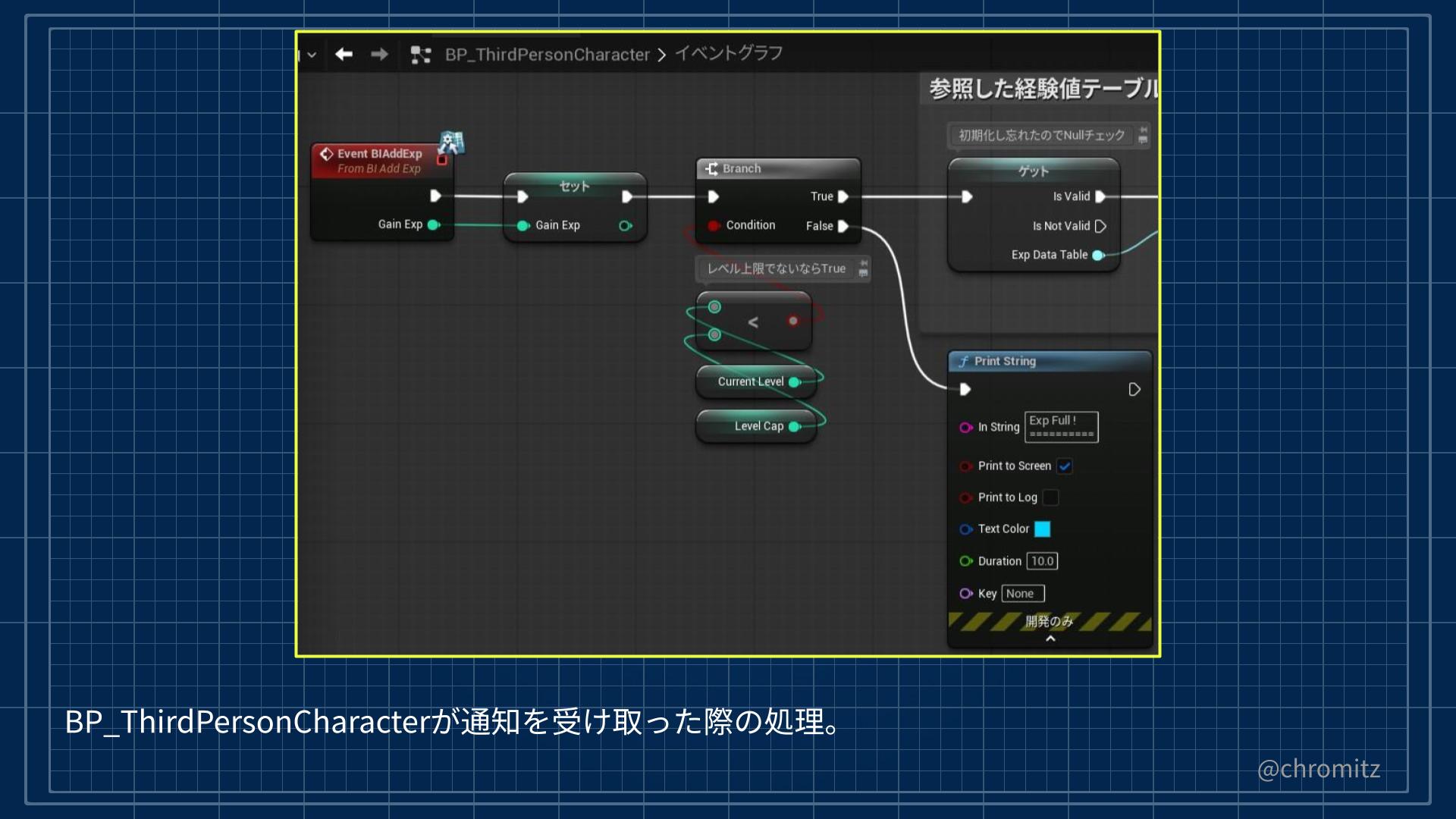This screenshot has height=819, width=1456.
Task: Click the exec output pin on Event BlAddExp
Action: click(435, 196)
